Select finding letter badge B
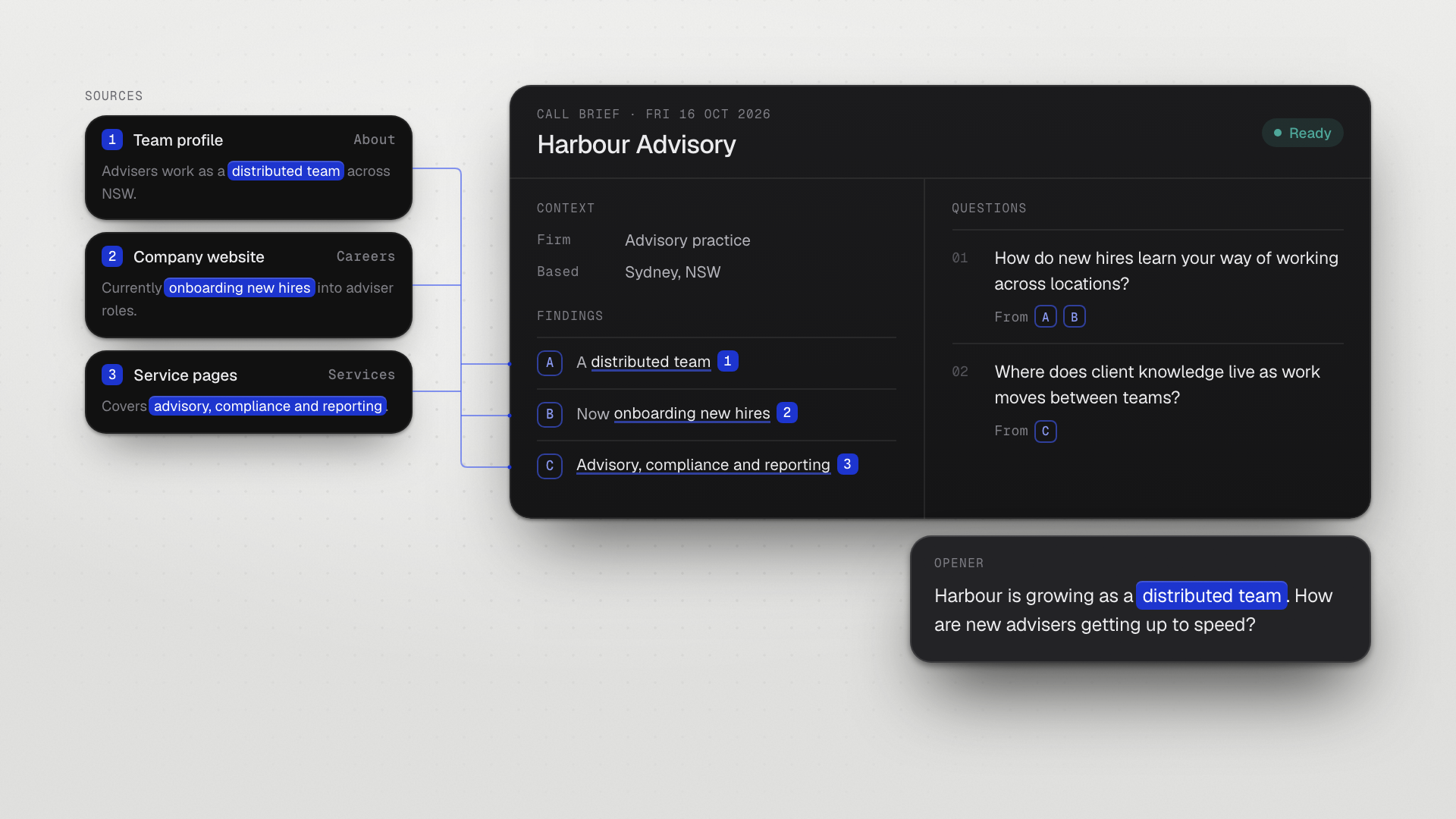This screenshot has width=1456, height=819. coord(550,414)
